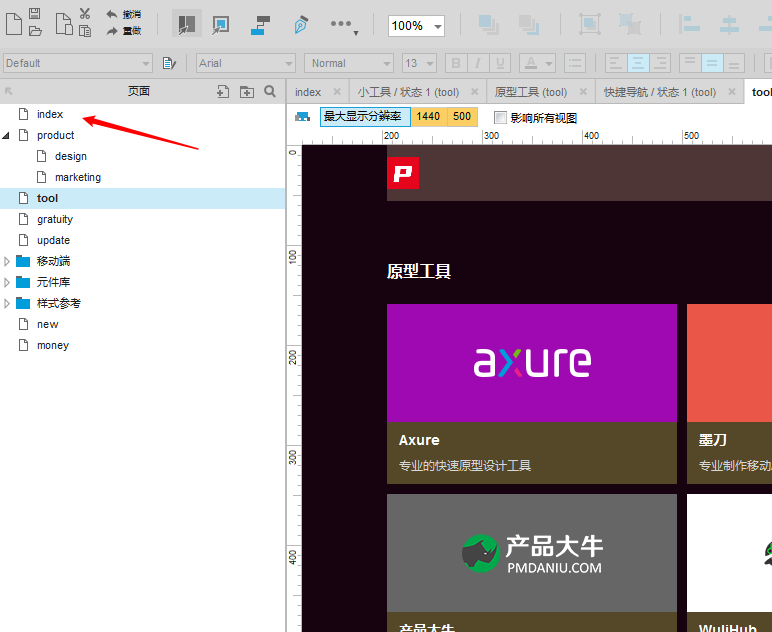Switch to 快捷导航 / 状态 1 (tool) tab
Screen dimensions: 772x632
tap(660, 92)
